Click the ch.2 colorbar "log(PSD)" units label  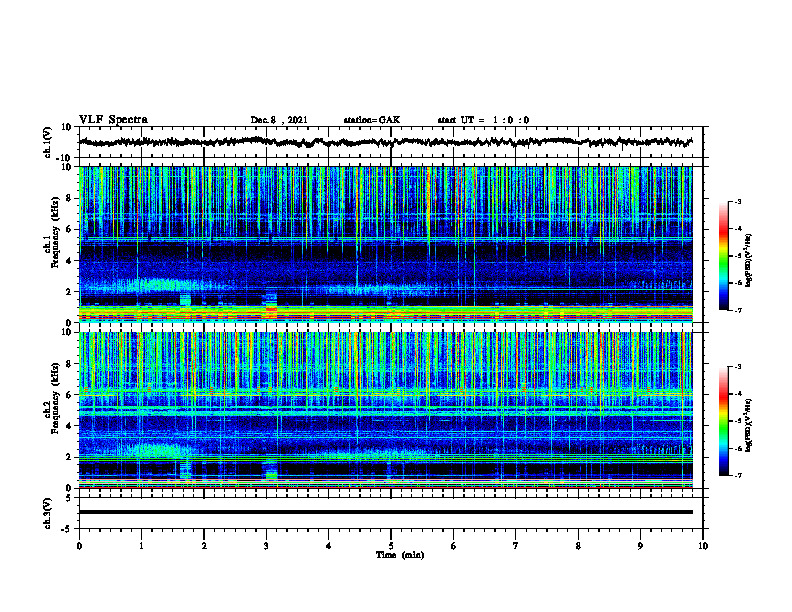[749, 425]
